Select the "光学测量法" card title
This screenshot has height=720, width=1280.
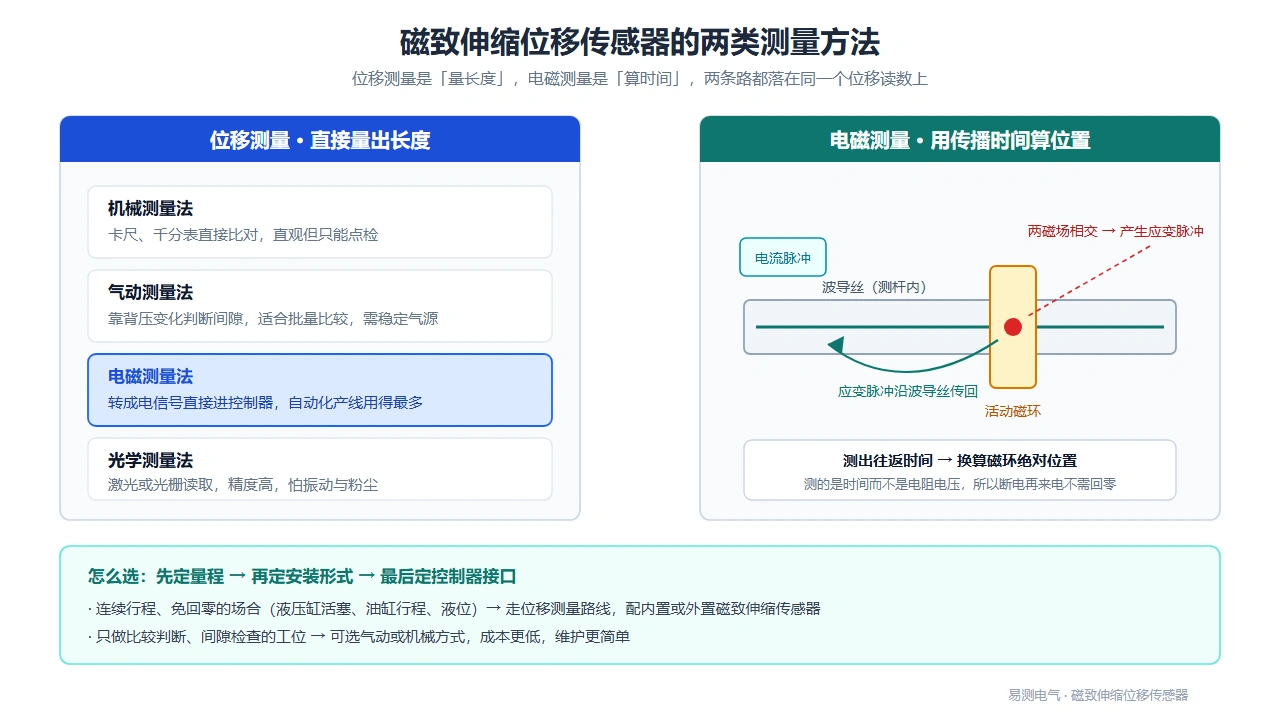[x=150, y=461]
